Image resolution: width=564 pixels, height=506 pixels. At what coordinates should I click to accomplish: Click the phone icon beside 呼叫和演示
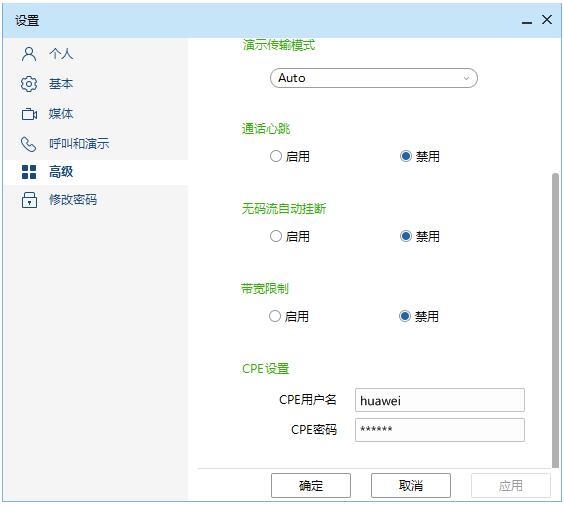pos(28,144)
